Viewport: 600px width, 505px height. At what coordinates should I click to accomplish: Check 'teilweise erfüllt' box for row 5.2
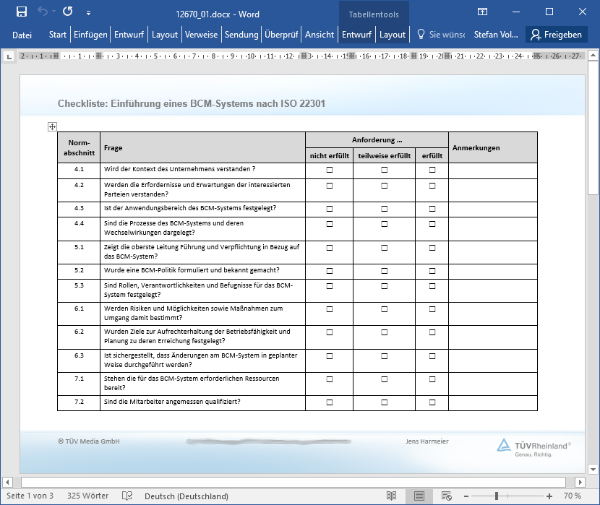point(384,270)
